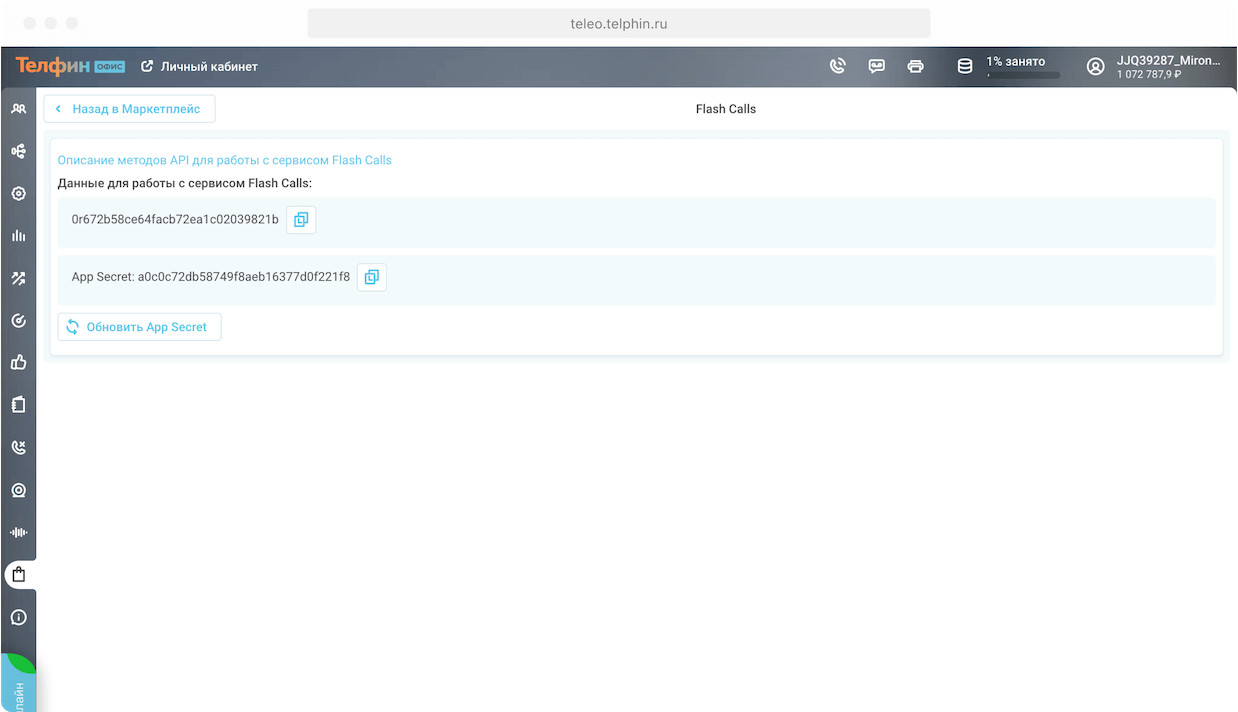Click the account name JJQ39287_Miron

click(x=1168, y=60)
